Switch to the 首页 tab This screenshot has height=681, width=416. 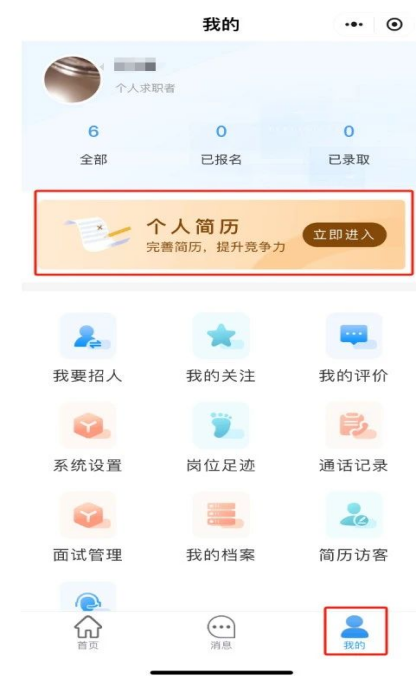[88, 632]
